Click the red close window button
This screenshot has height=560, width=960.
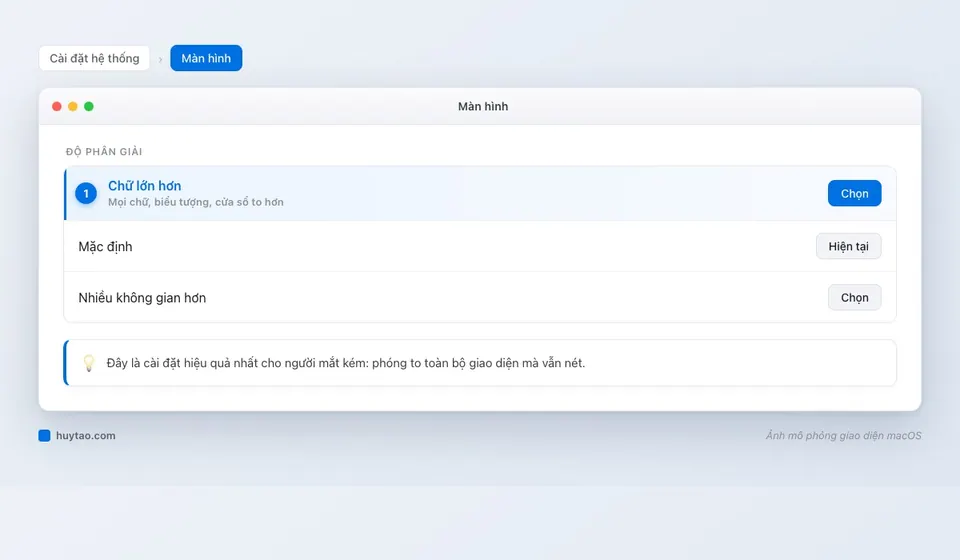[x=57, y=106]
